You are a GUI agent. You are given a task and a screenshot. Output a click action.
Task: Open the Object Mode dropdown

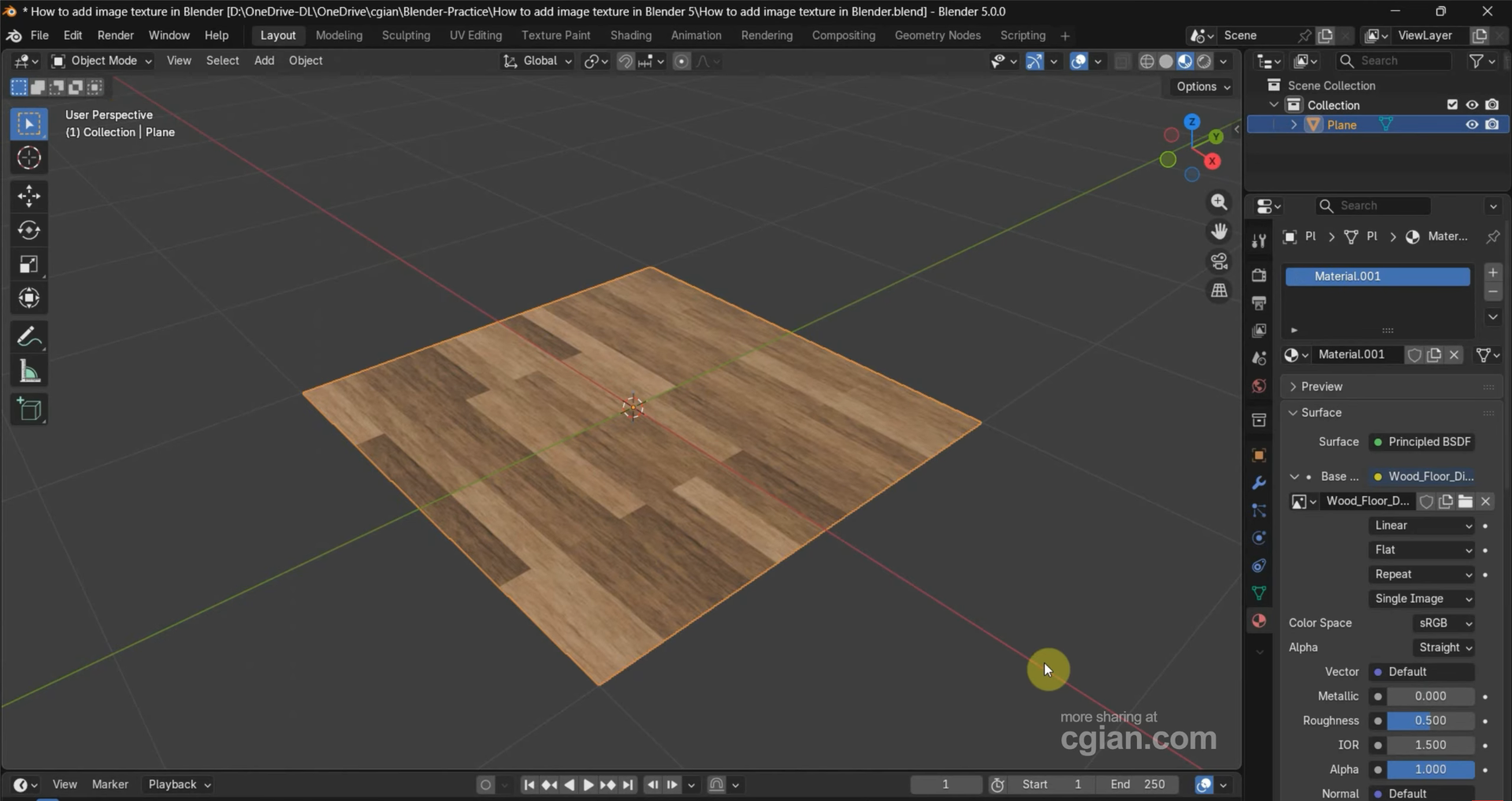pos(101,61)
